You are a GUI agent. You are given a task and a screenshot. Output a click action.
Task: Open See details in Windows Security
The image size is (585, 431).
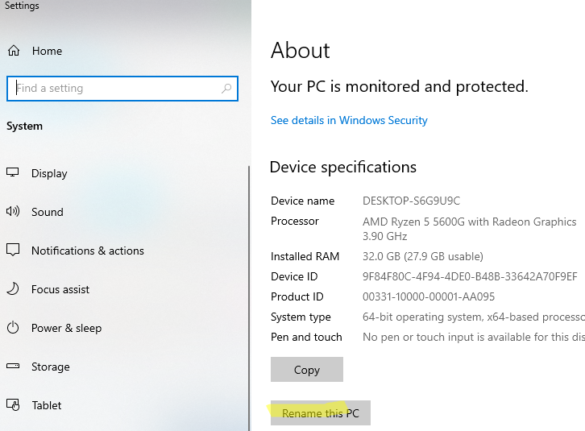click(349, 120)
